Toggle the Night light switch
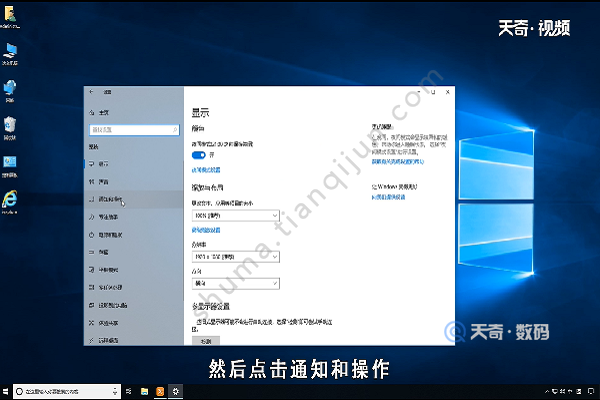Screen dimensions: 600x400 (x=199, y=155)
